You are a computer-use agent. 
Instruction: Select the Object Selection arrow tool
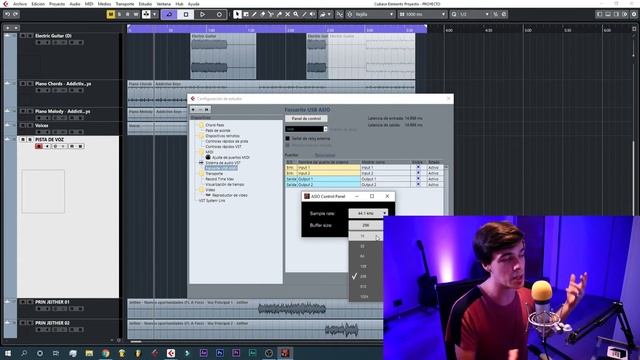(x=237, y=14)
